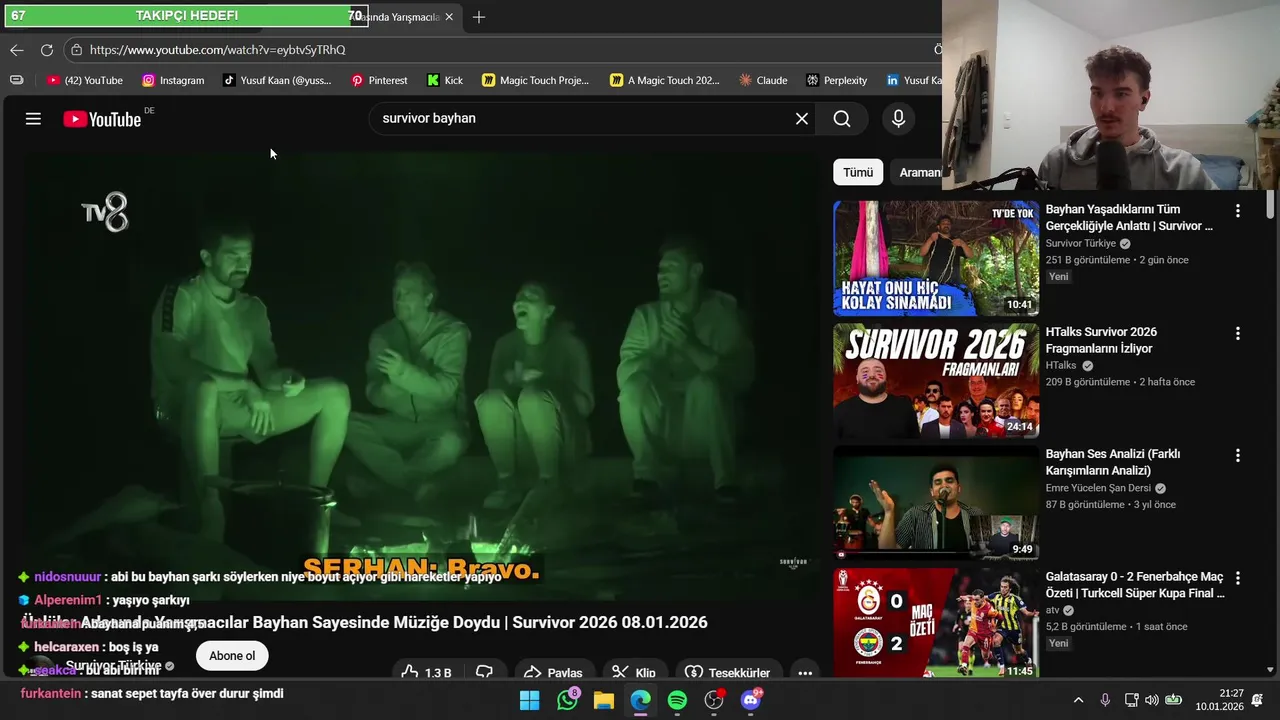Open the Claude bookmark
Viewport: 1280px width, 720px height.
(763, 80)
